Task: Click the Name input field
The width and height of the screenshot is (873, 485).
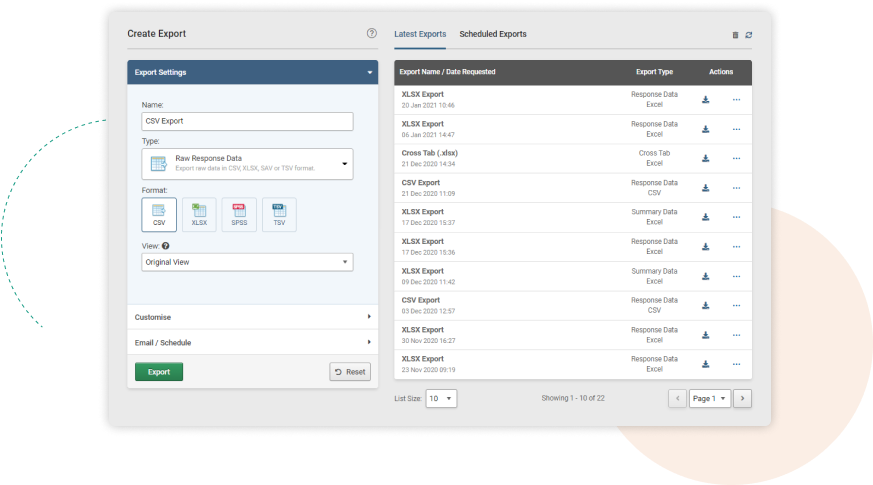Action: pos(247,121)
